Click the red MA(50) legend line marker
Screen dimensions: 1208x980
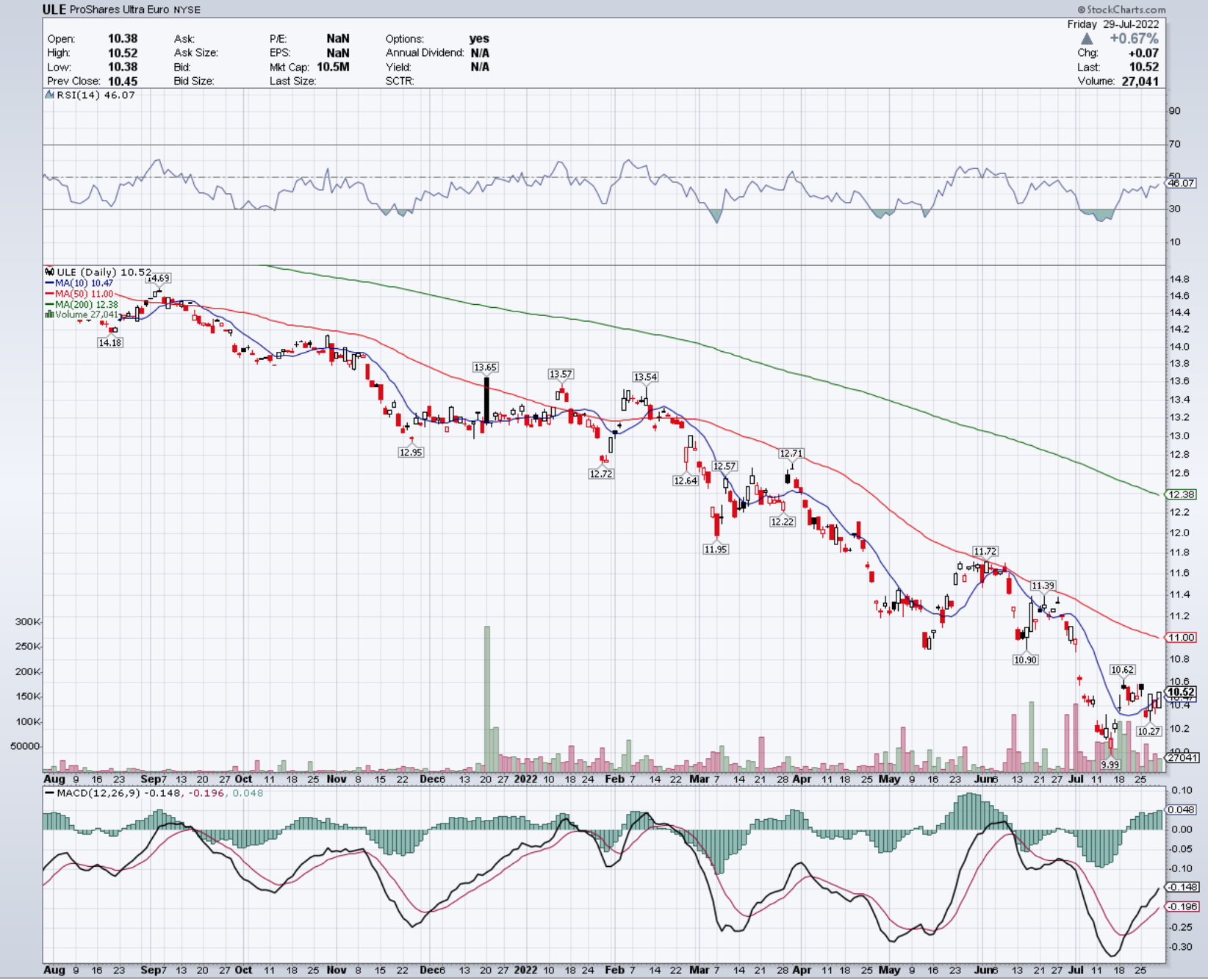pos(49,294)
